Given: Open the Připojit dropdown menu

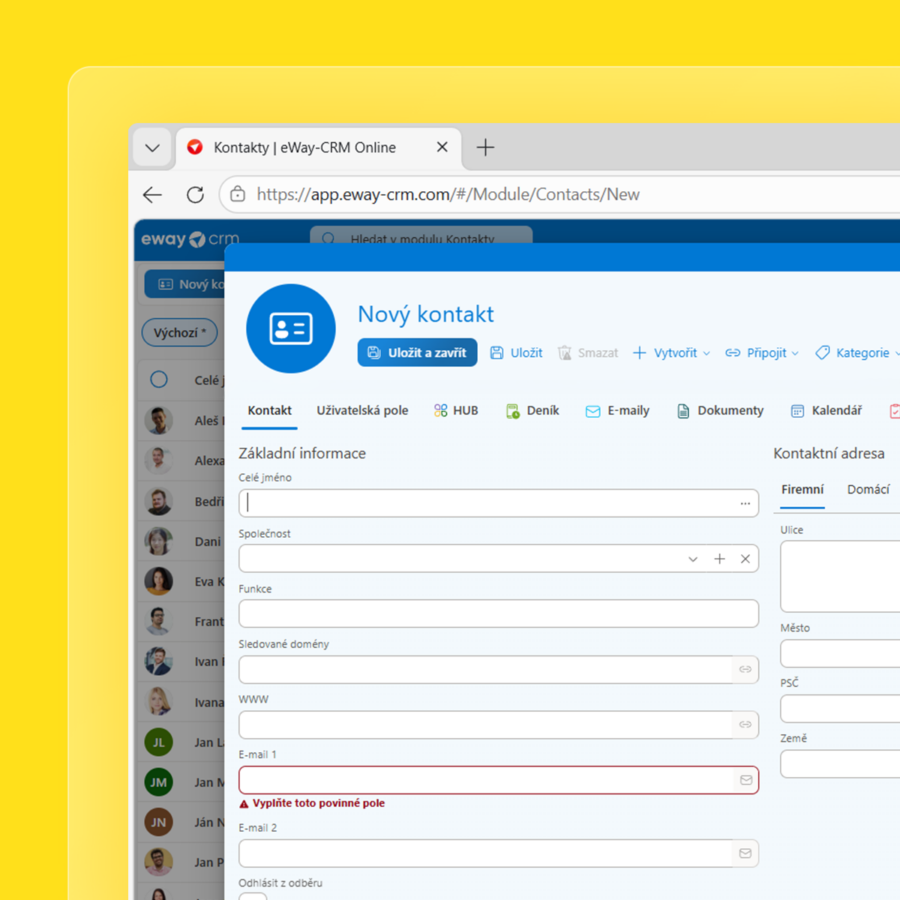Looking at the screenshot, I should tap(762, 353).
